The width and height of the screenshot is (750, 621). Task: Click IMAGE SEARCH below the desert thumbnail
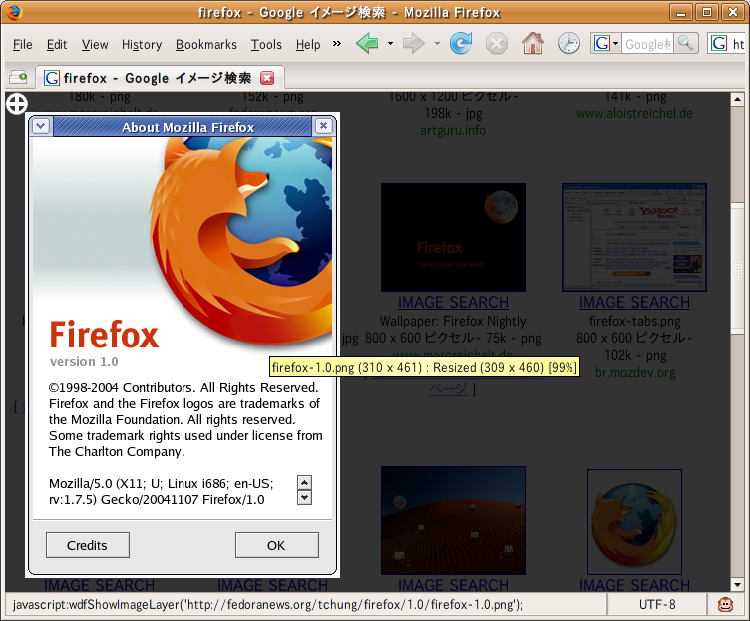click(453, 585)
